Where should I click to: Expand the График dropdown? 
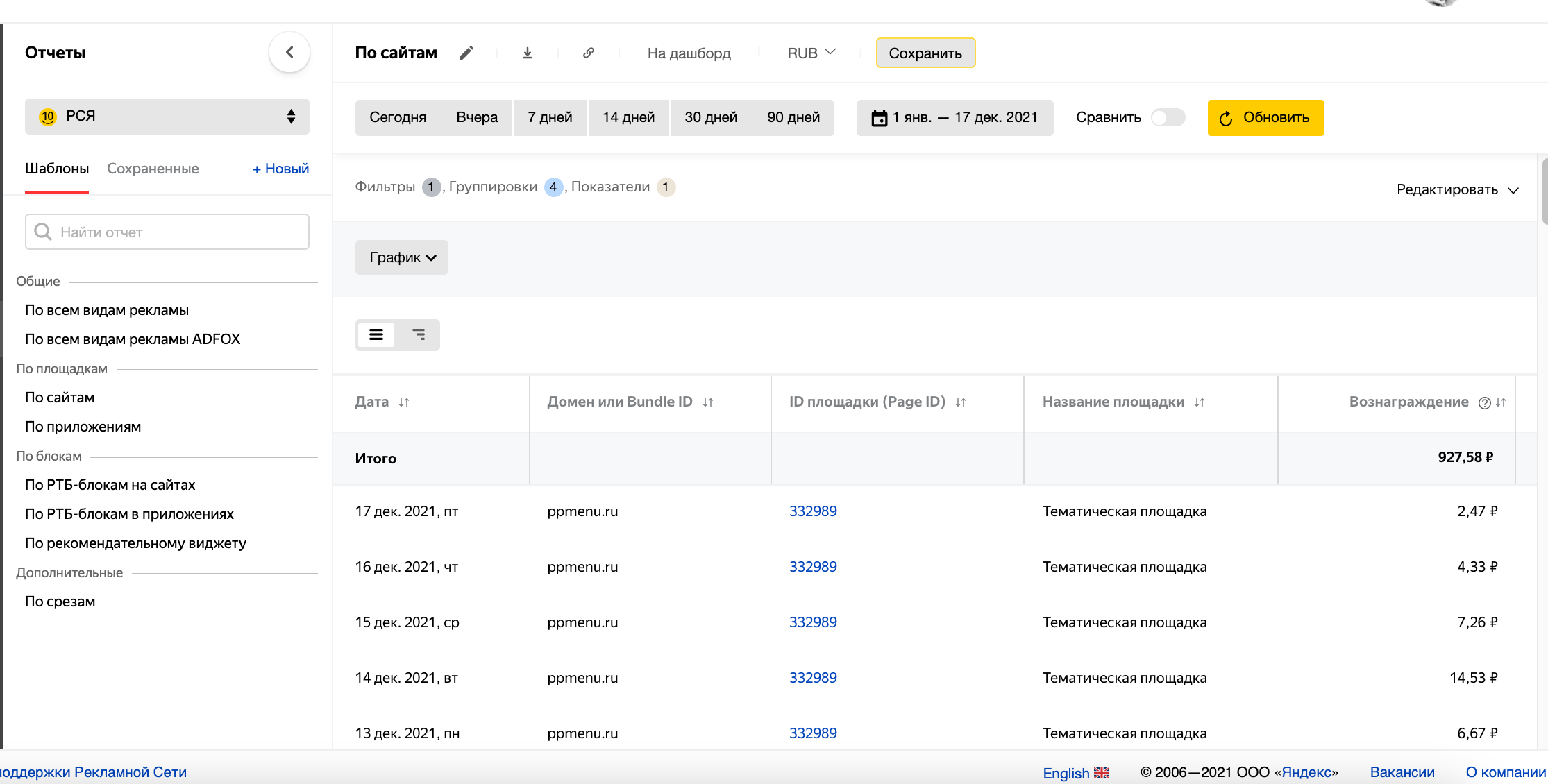coord(402,257)
